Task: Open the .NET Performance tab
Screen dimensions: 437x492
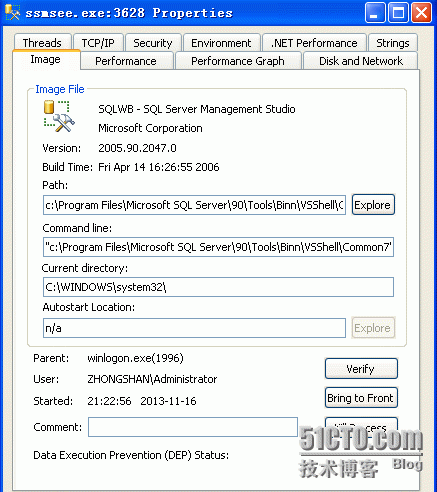Action: 314,43
